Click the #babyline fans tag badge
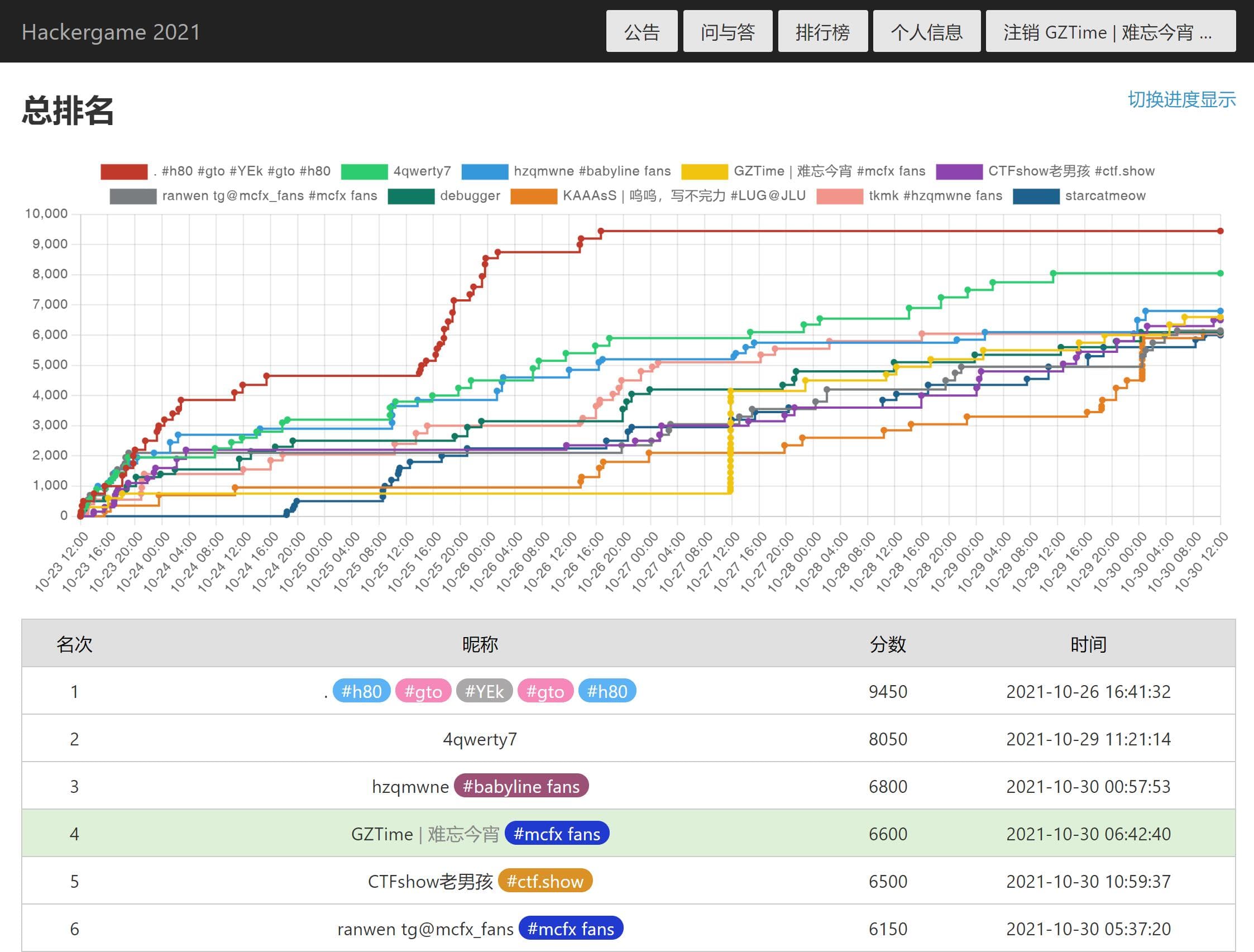 [521, 786]
